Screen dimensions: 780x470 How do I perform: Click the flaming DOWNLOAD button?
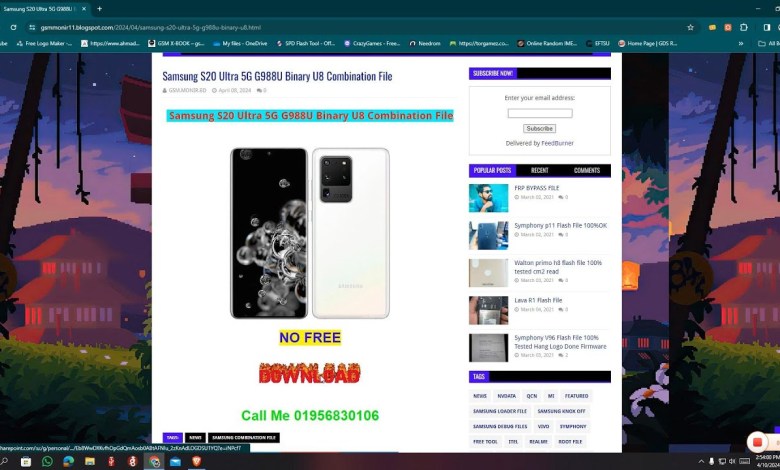point(309,373)
